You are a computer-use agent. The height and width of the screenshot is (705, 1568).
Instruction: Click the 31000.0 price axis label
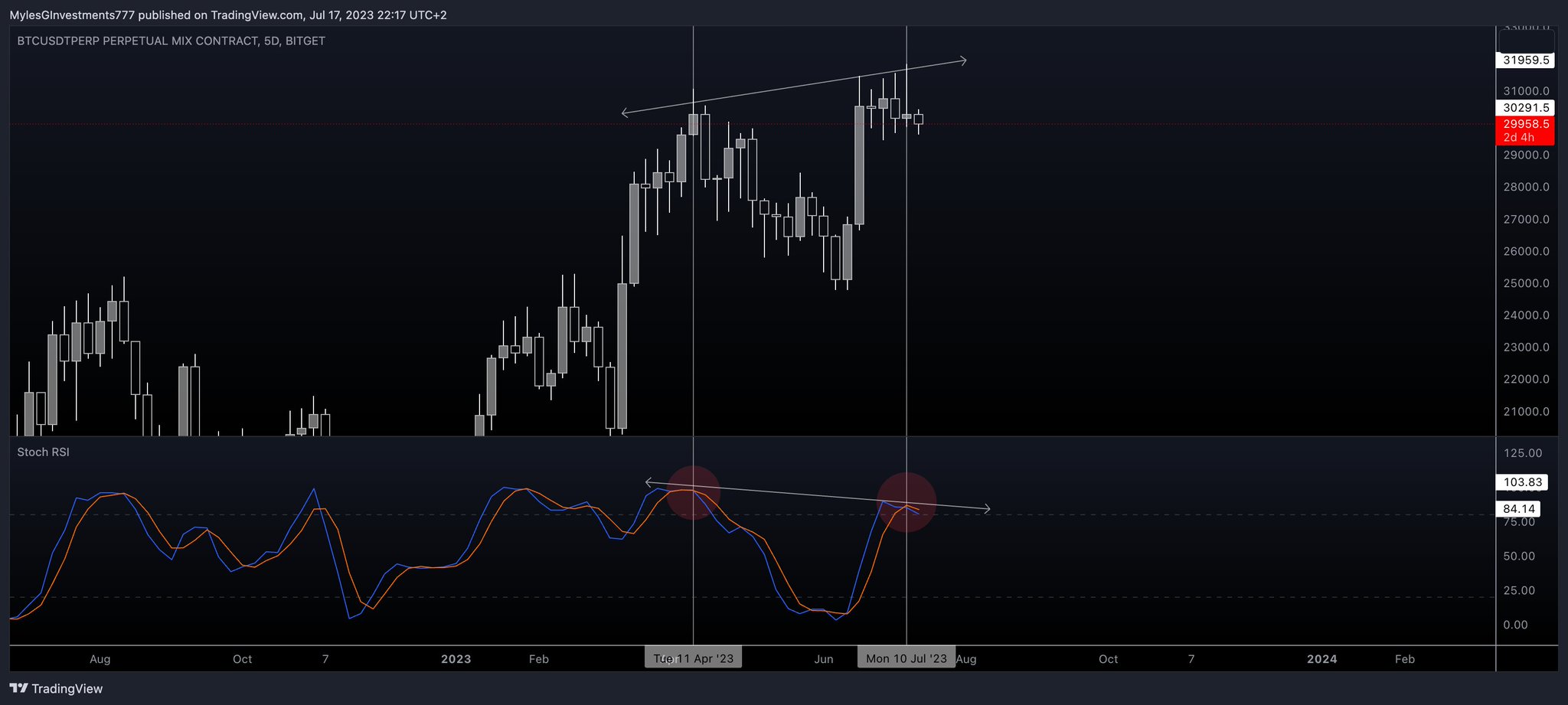click(1526, 91)
